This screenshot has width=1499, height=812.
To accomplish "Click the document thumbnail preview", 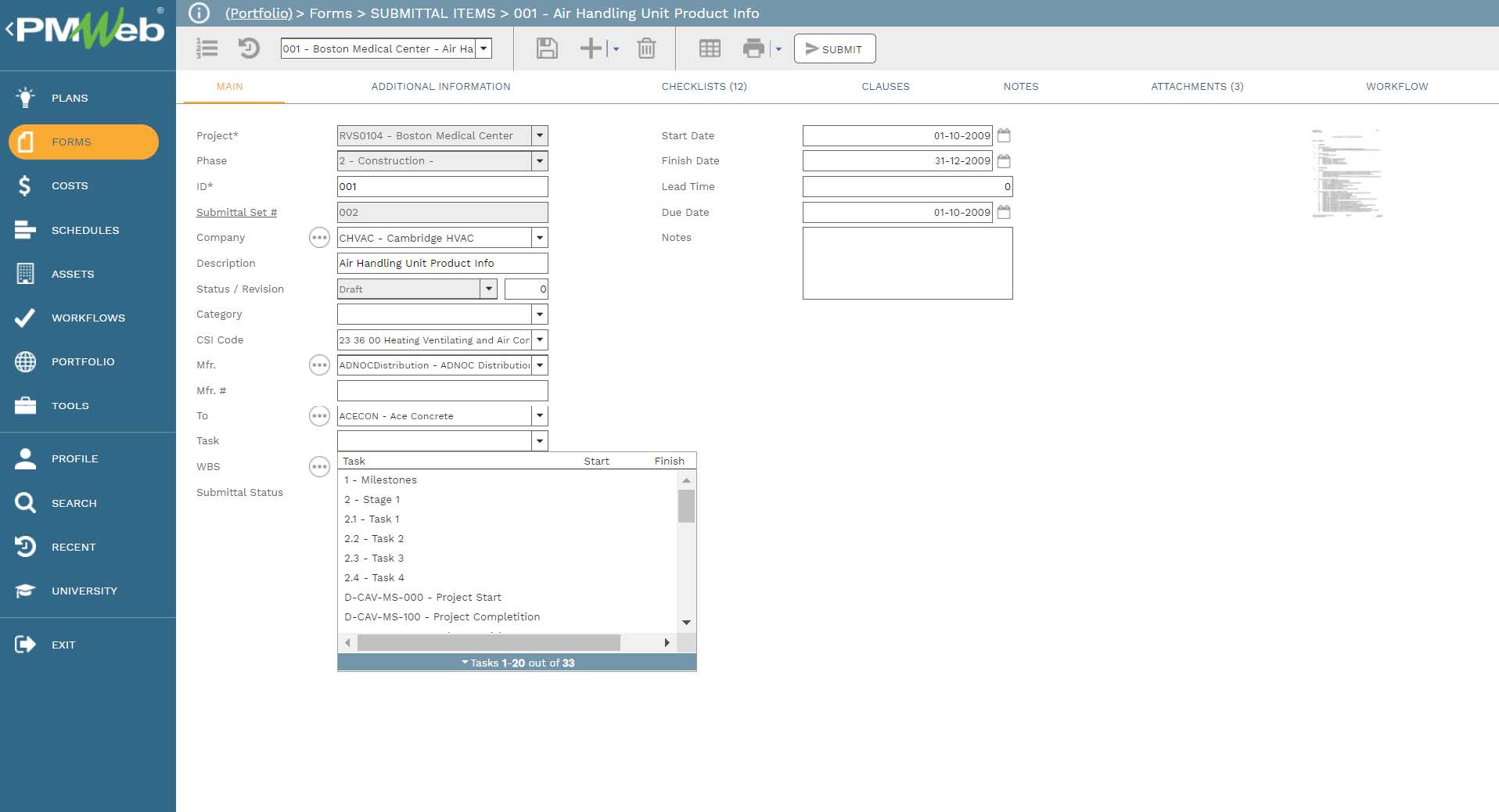I will (x=1346, y=173).
